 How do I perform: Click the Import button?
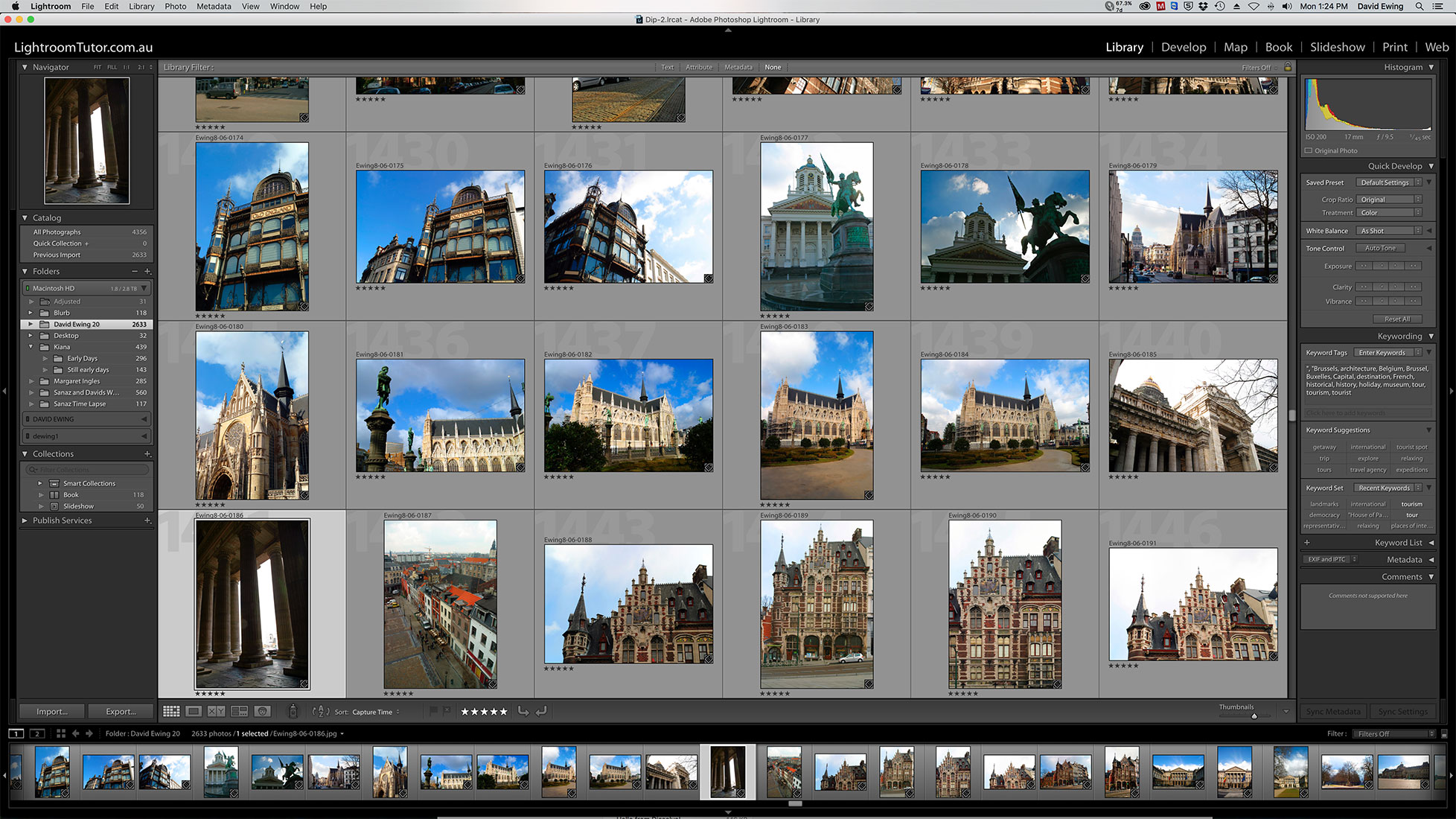tap(51, 711)
